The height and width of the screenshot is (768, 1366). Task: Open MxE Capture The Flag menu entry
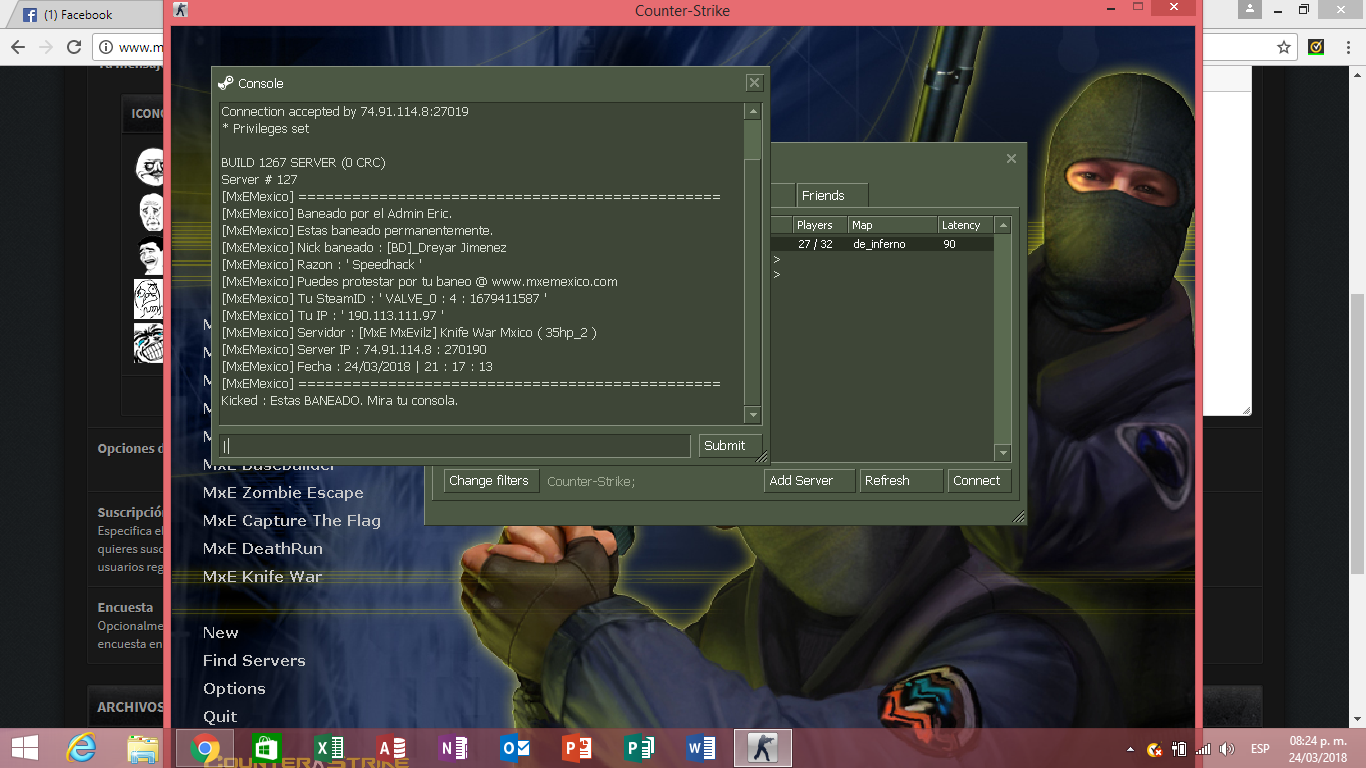point(291,521)
